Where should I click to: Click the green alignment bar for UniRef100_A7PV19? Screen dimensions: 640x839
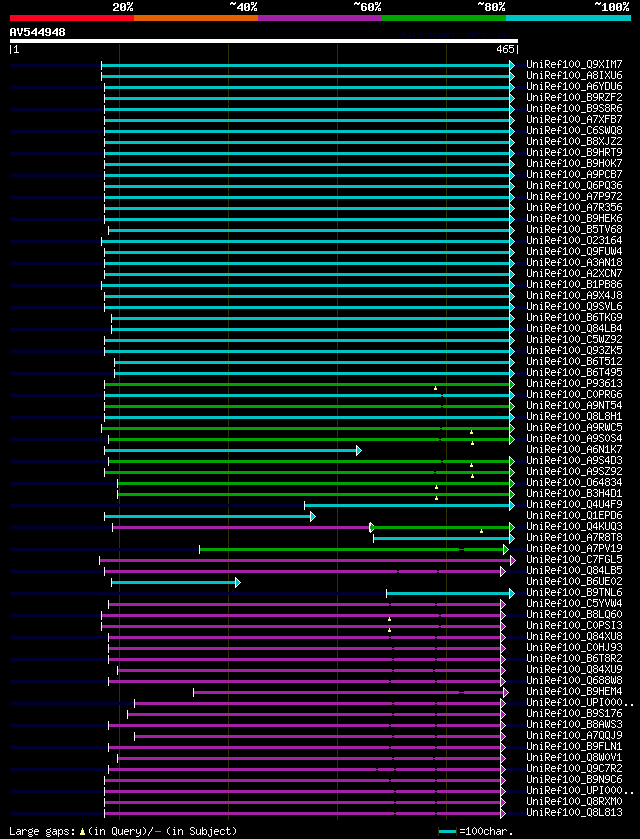tap(352, 549)
